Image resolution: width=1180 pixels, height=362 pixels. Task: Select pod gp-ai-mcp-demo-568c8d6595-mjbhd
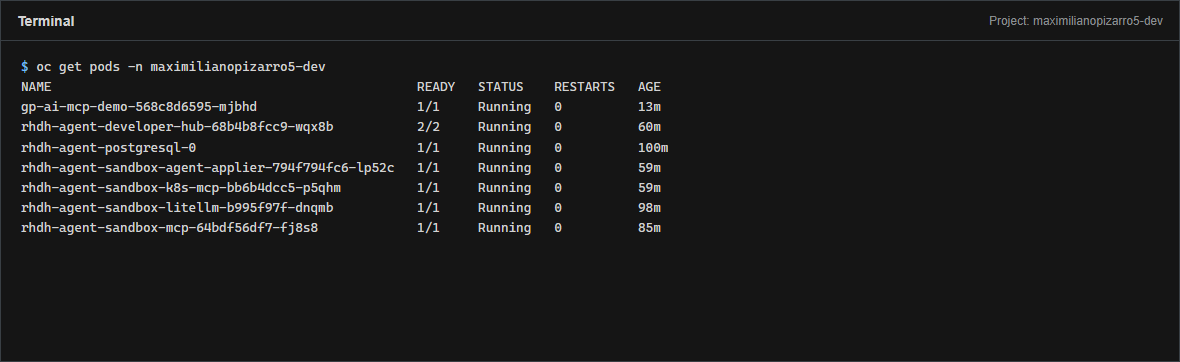click(x=139, y=107)
